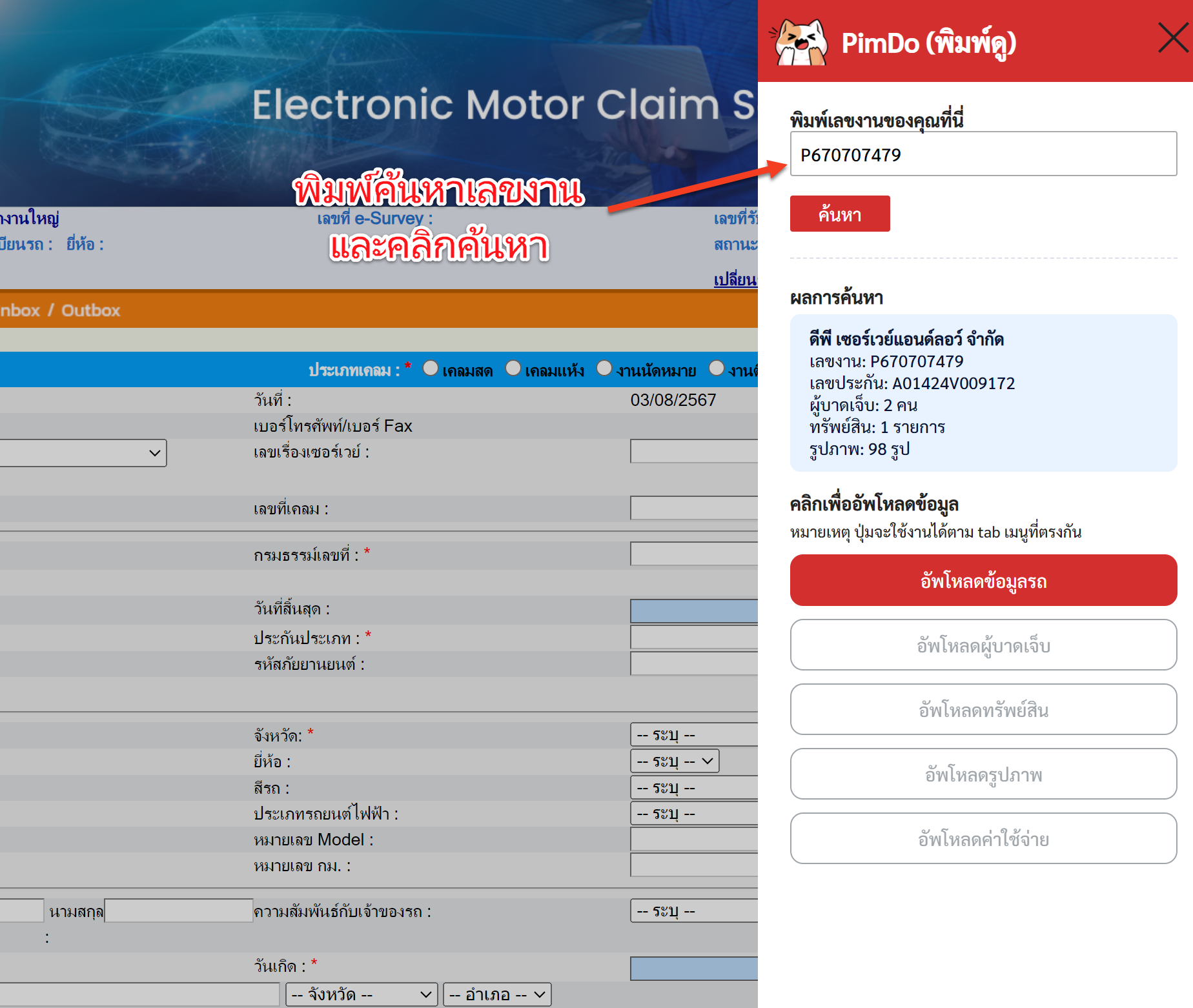Click the job number search field

tap(983, 154)
